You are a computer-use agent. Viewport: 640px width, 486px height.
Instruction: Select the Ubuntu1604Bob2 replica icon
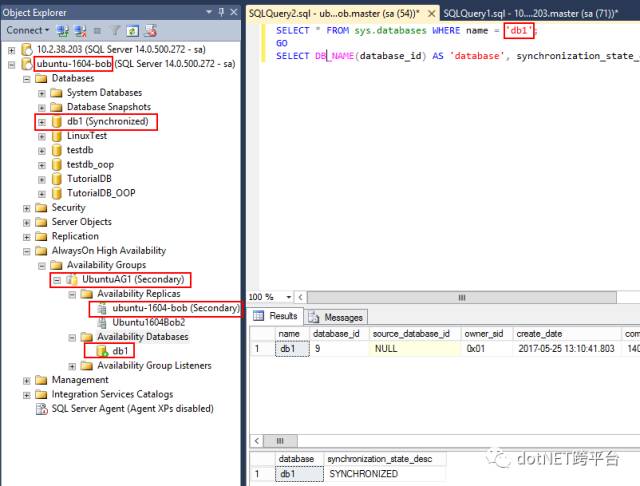tap(102, 323)
